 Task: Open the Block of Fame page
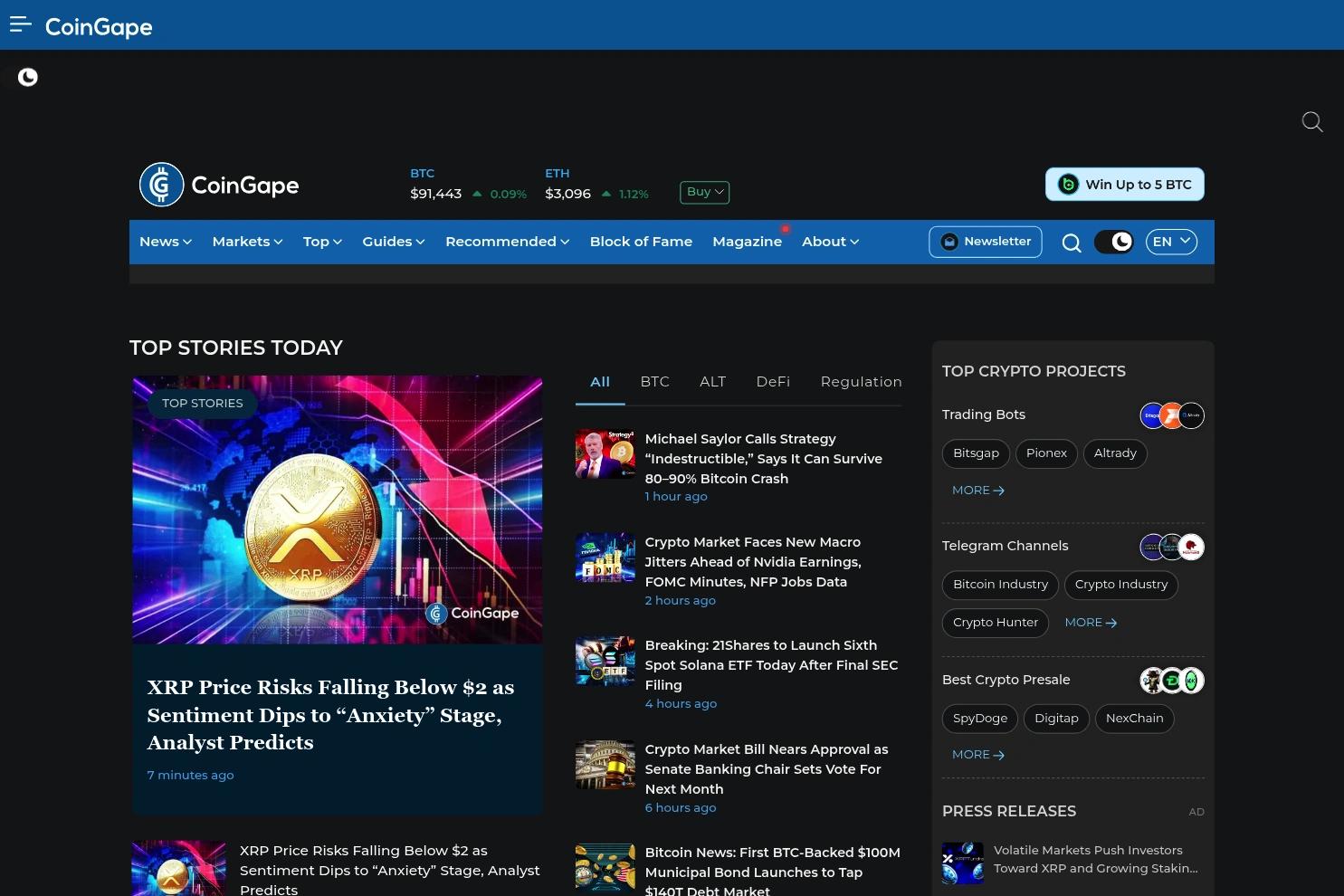(641, 242)
